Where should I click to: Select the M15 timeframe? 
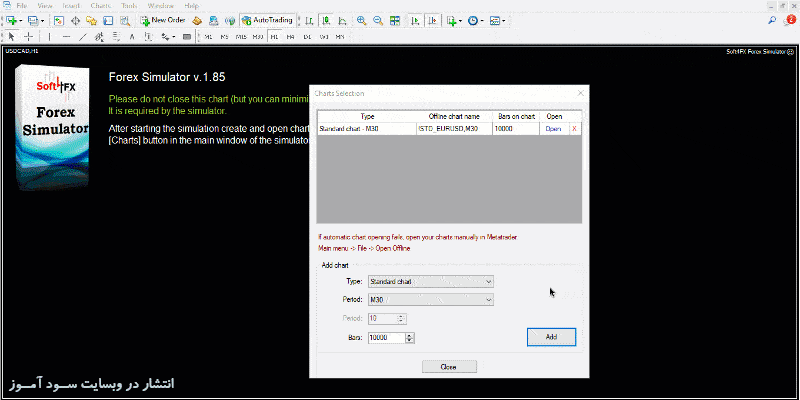(241, 36)
